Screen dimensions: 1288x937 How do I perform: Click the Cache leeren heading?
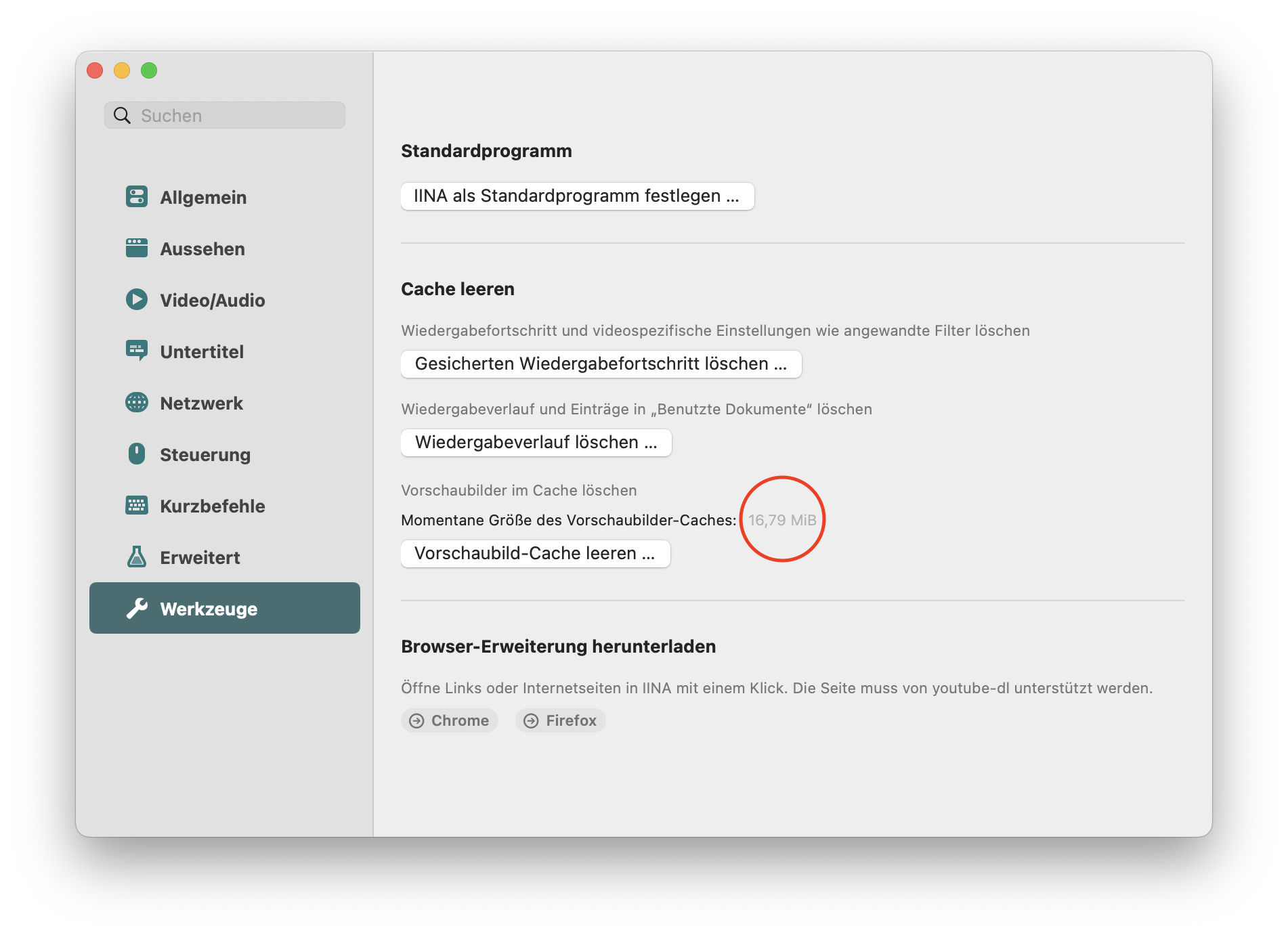point(458,289)
